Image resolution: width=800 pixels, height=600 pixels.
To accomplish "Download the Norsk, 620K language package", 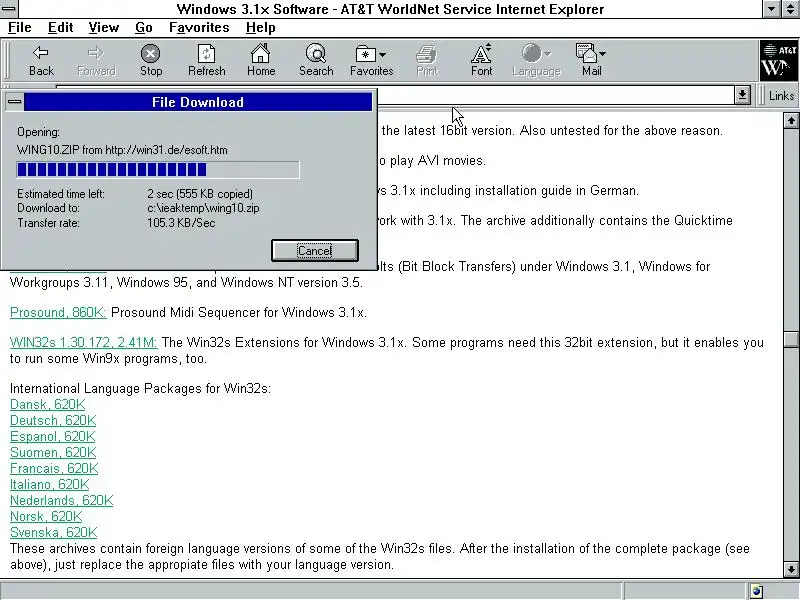I will coord(46,516).
